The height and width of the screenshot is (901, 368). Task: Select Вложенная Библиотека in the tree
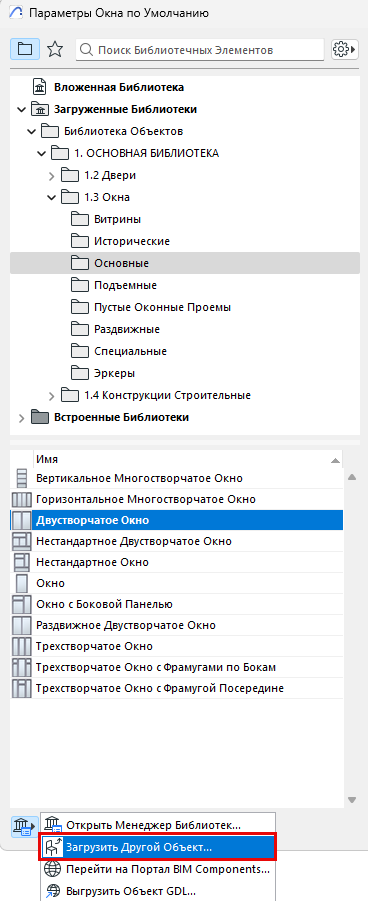coord(118,87)
